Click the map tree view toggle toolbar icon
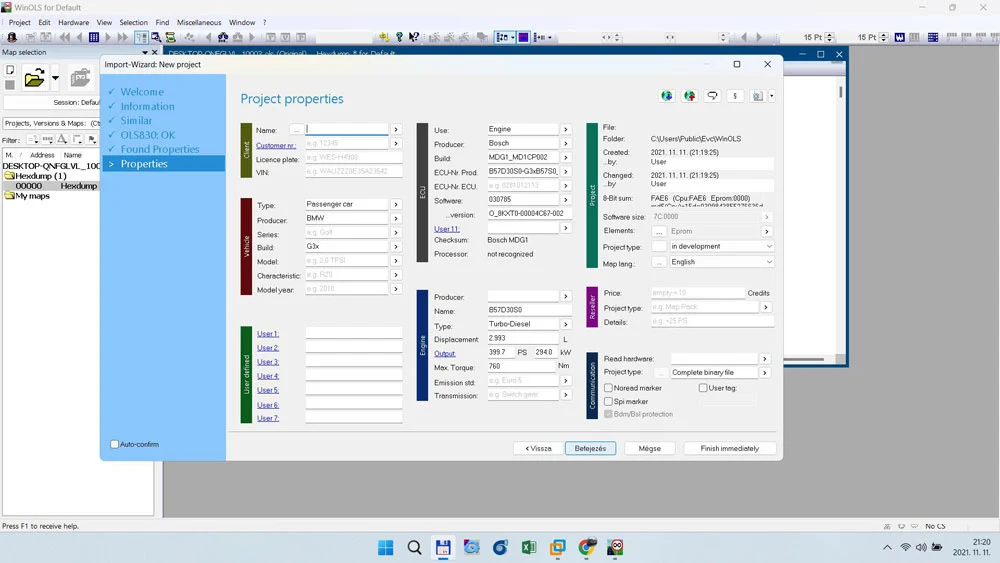This screenshot has height=563, width=1000. pyautogui.click(x=141, y=38)
